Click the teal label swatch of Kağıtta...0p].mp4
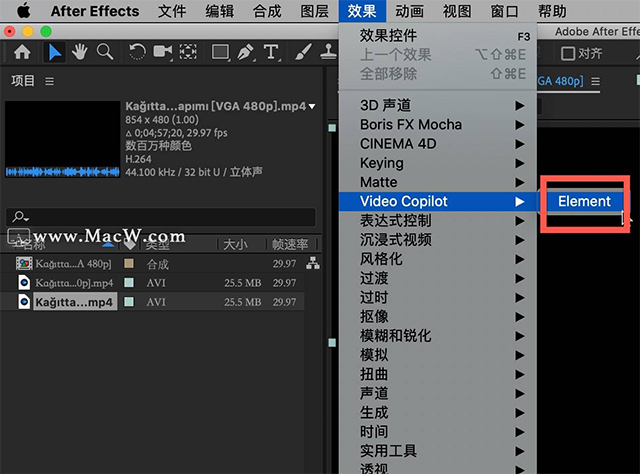The height and width of the screenshot is (474, 640). (x=129, y=283)
